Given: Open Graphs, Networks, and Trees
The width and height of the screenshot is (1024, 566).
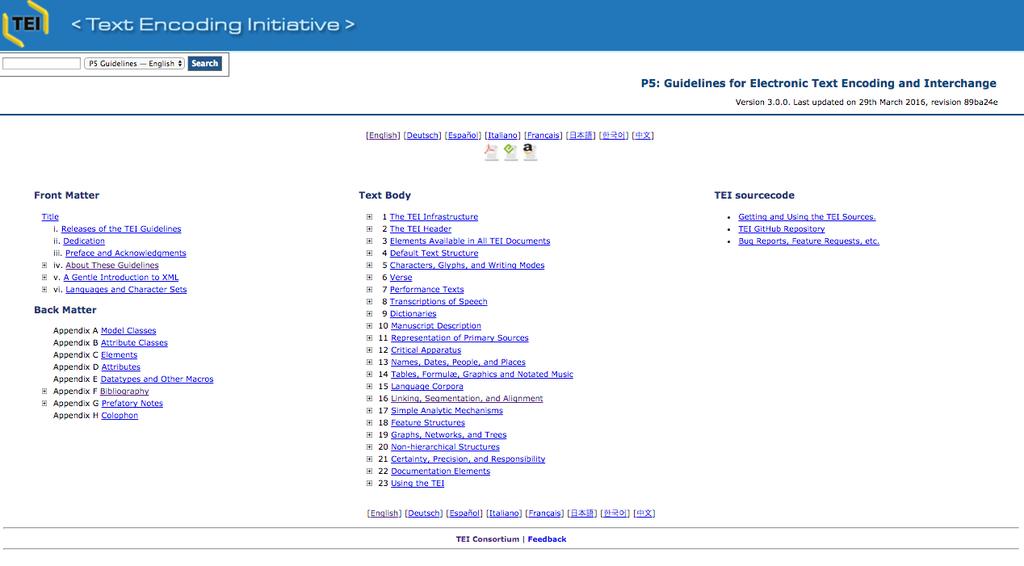Looking at the screenshot, I should pos(449,435).
